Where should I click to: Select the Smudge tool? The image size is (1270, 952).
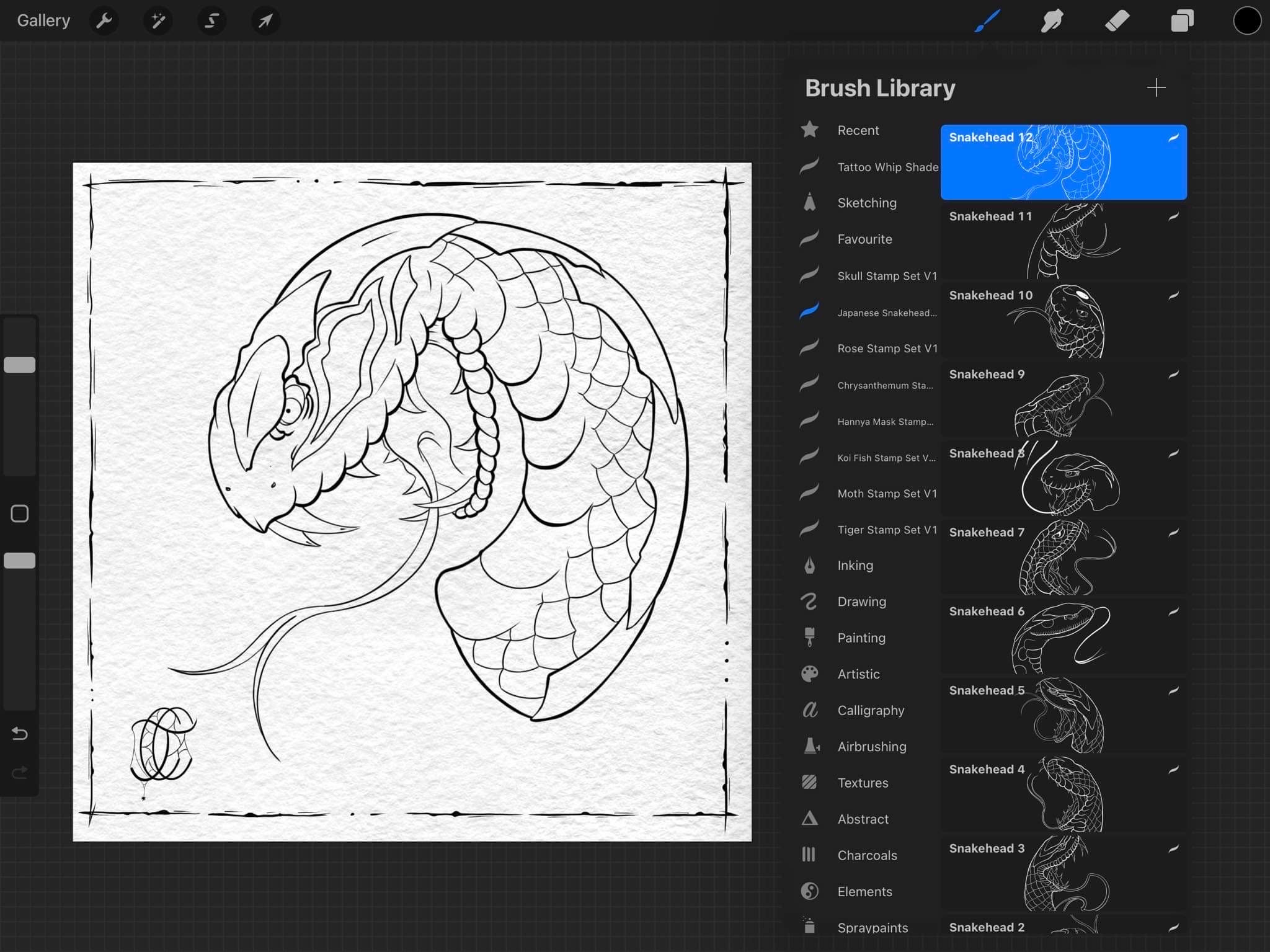[x=1052, y=20]
